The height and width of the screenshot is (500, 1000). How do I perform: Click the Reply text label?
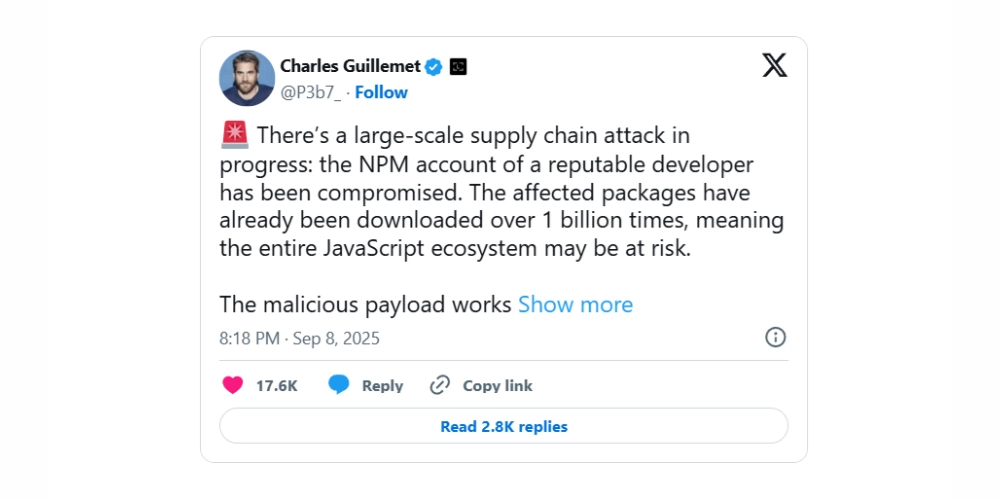point(382,385)
